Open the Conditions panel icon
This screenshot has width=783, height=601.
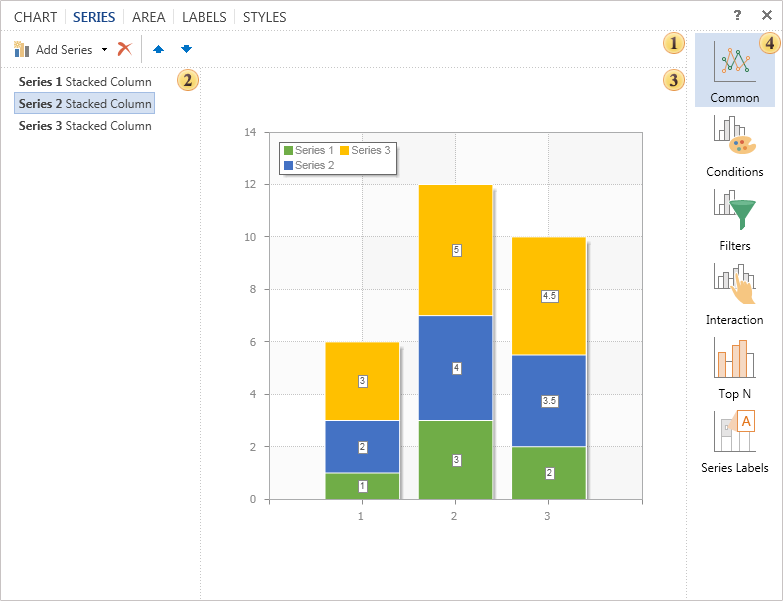pyautogui.click(x=734, y=137)
